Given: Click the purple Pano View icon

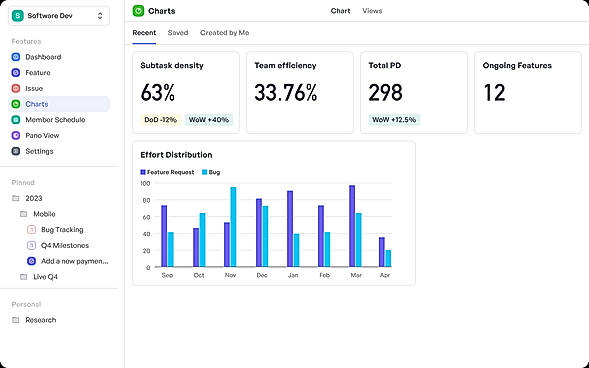Looking at the screenshot, I should [x=16, y=136].
